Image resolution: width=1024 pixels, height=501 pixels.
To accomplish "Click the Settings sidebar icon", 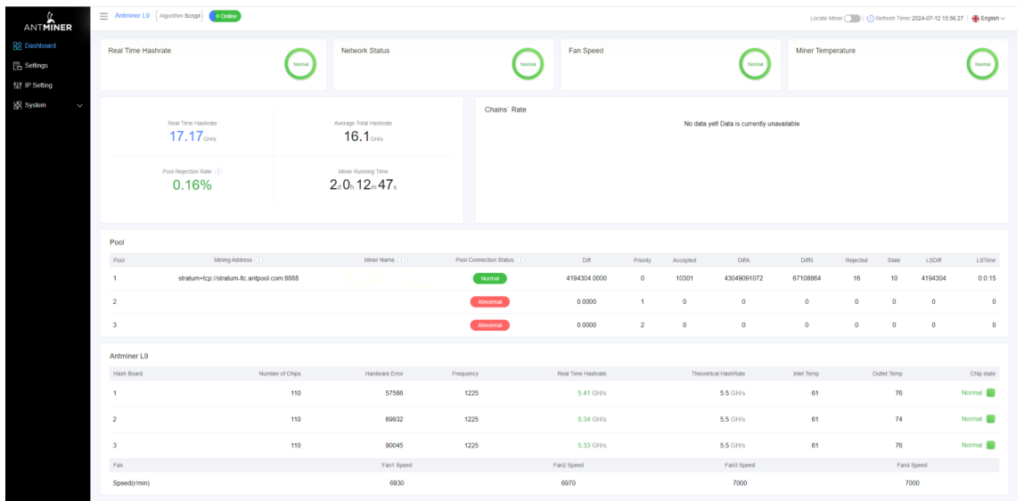I will [18, 65].
